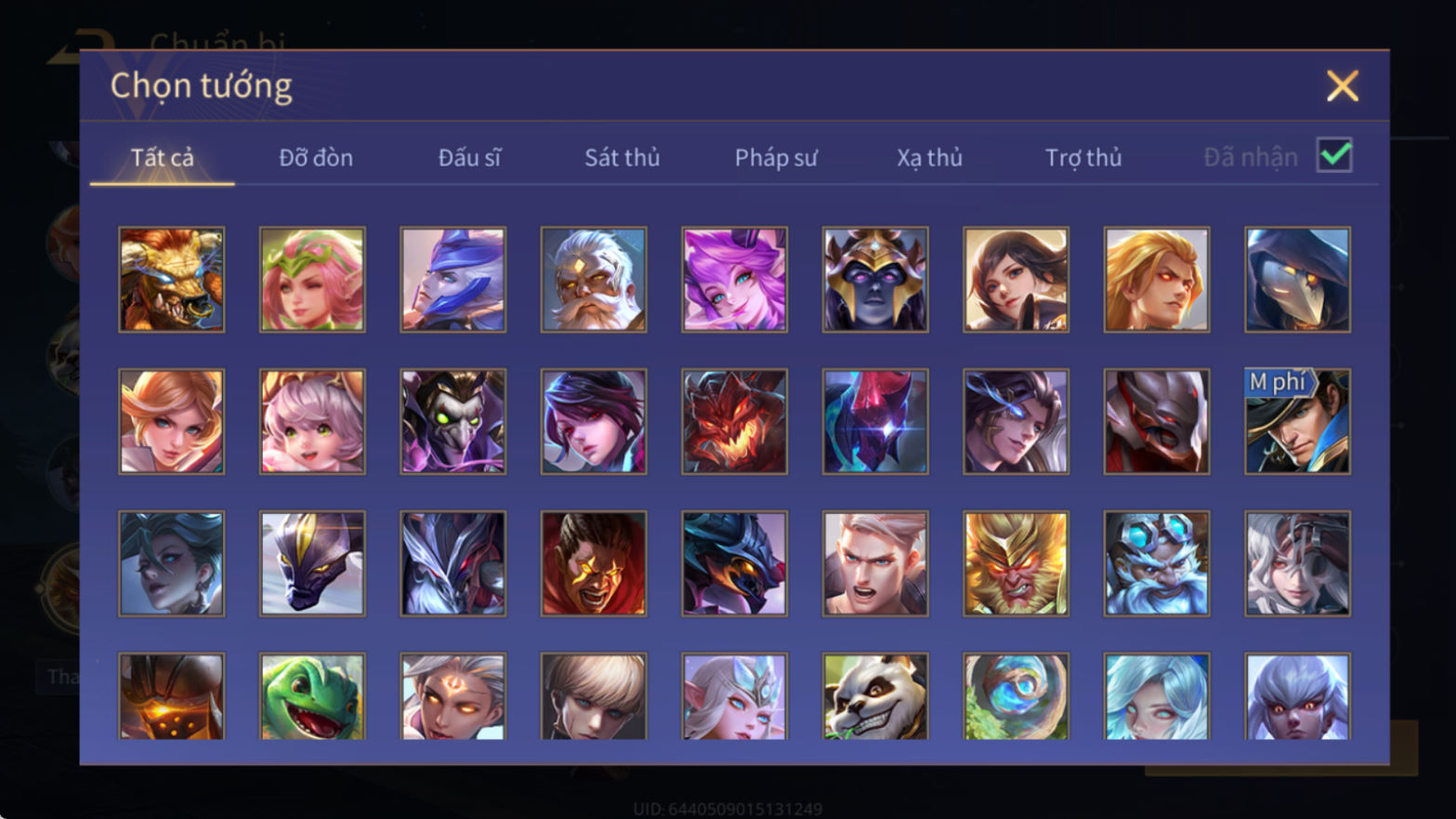
Task: Toggle the 'Đã nhận' checkbox
Action: [x=1334, y=155]
